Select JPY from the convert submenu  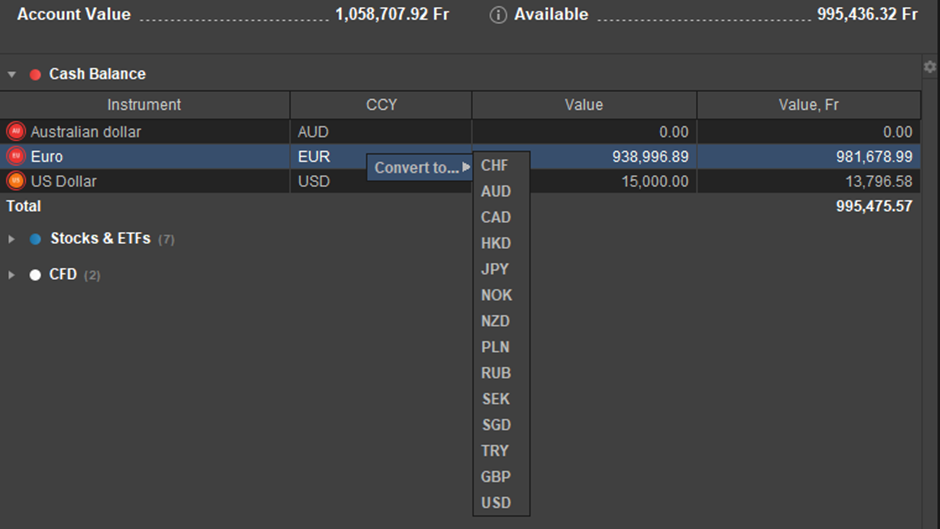pos(495,269)
